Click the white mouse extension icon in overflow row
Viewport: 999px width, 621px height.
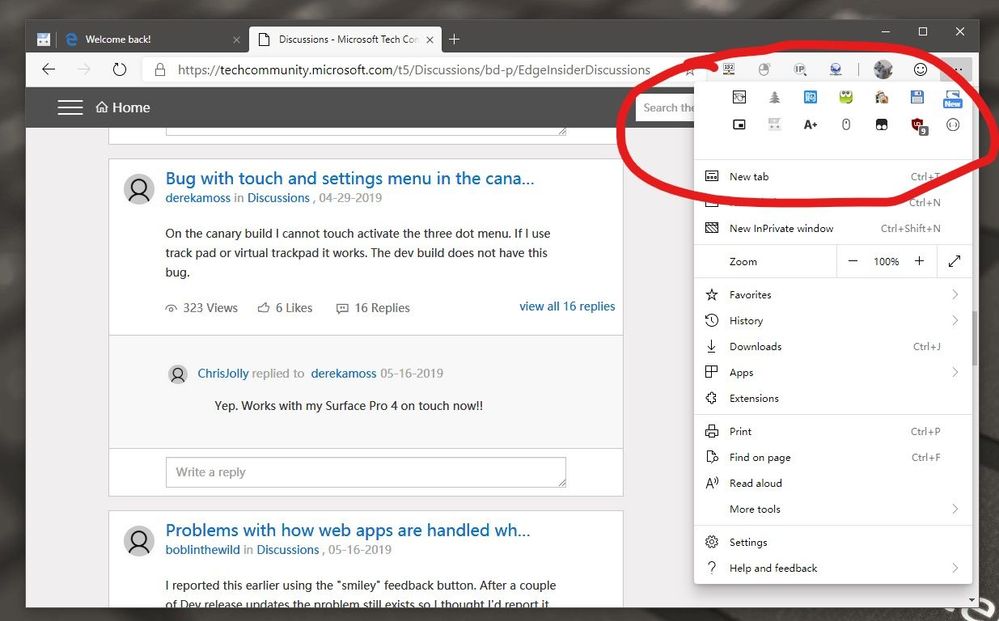click(846, 125)
